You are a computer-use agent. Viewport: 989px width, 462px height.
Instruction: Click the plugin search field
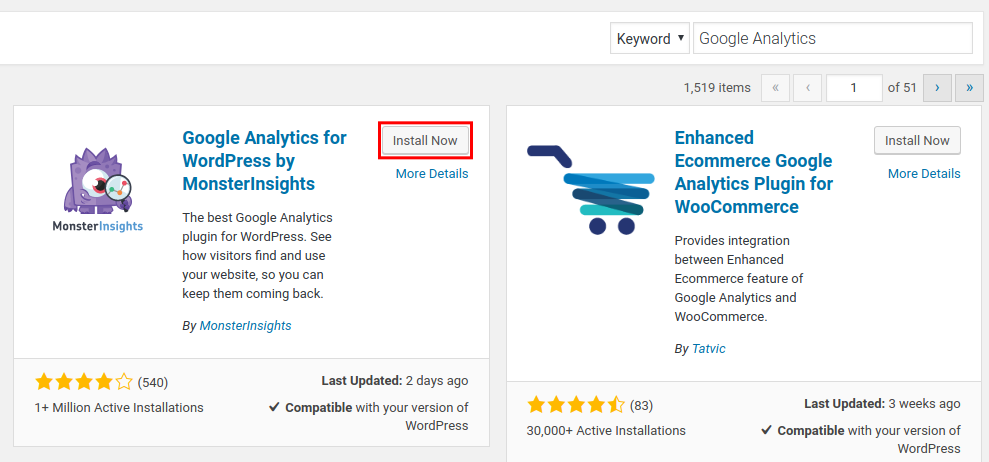click(x=832, y=39)
